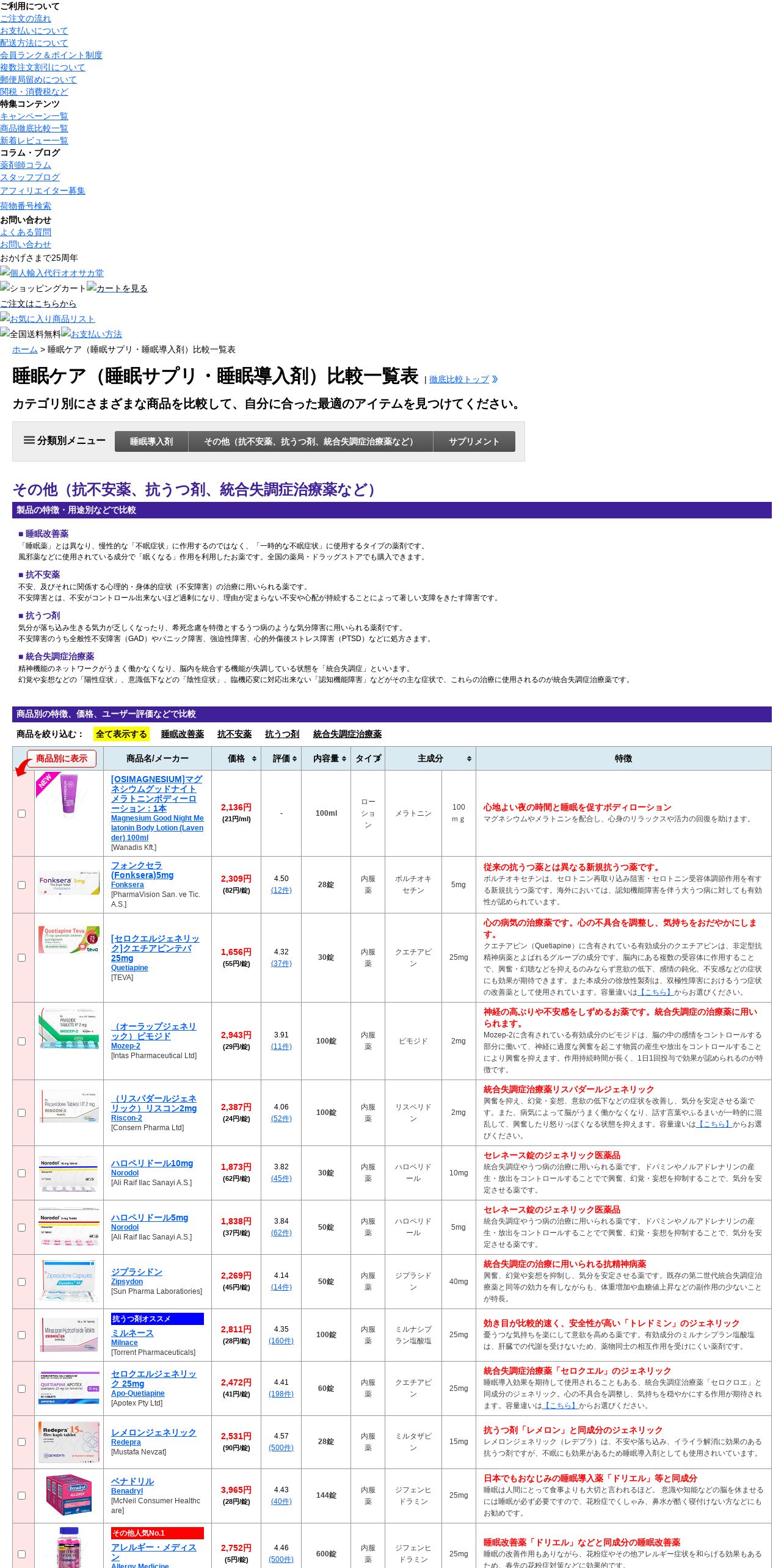The height and width of the screenshot is (1568, 784).
Task: Open the 睡眠導入剤 tab
Action: click(151, 441)
